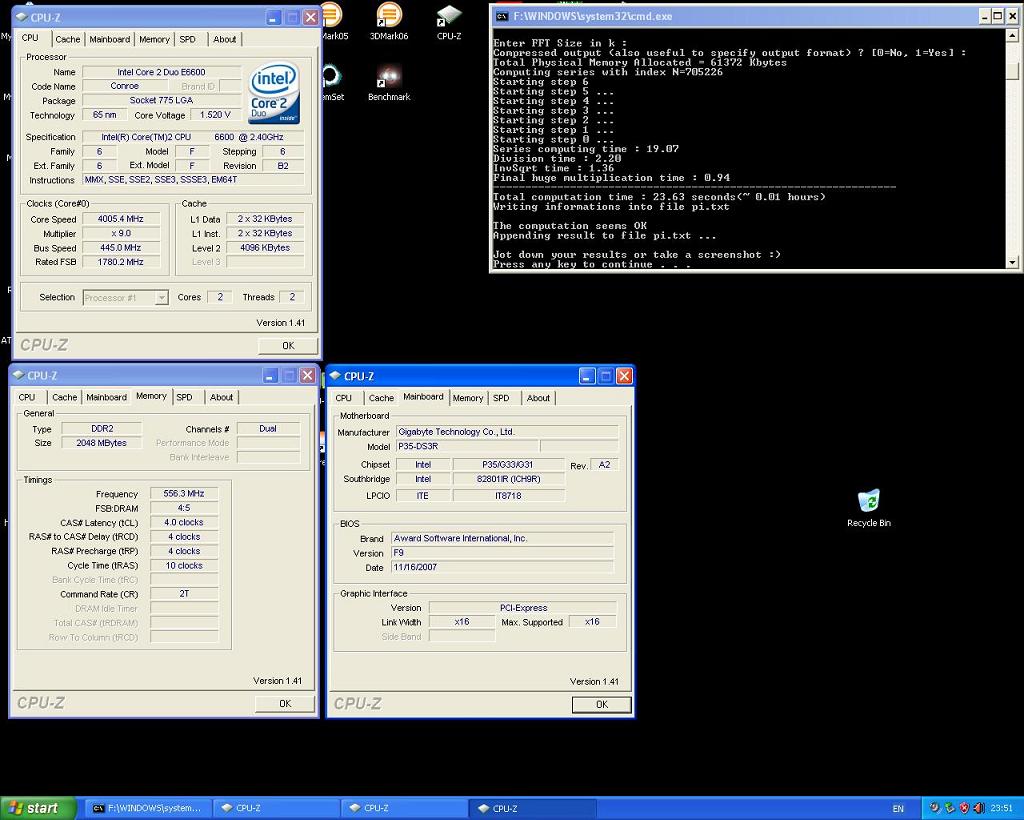Click cmd.exe window title icon
This screenshot has width=1024, height=820.
[x=502, y=16]
